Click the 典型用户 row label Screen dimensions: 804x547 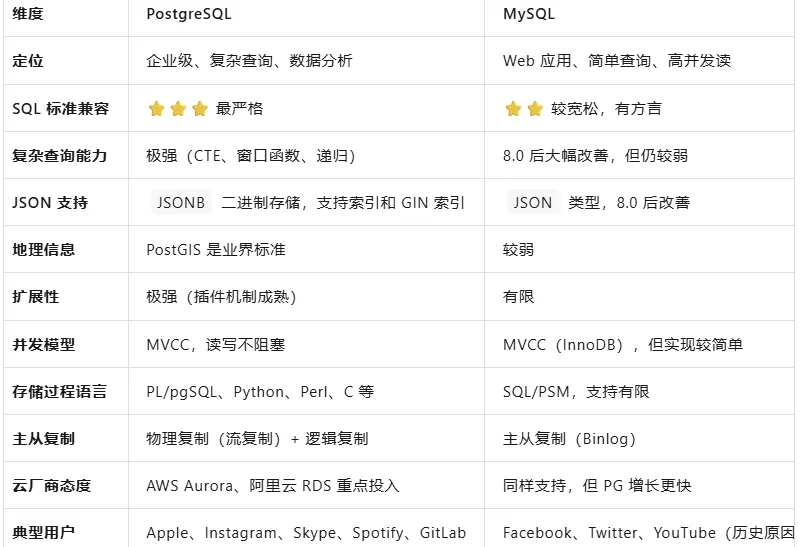pos(44,533)
